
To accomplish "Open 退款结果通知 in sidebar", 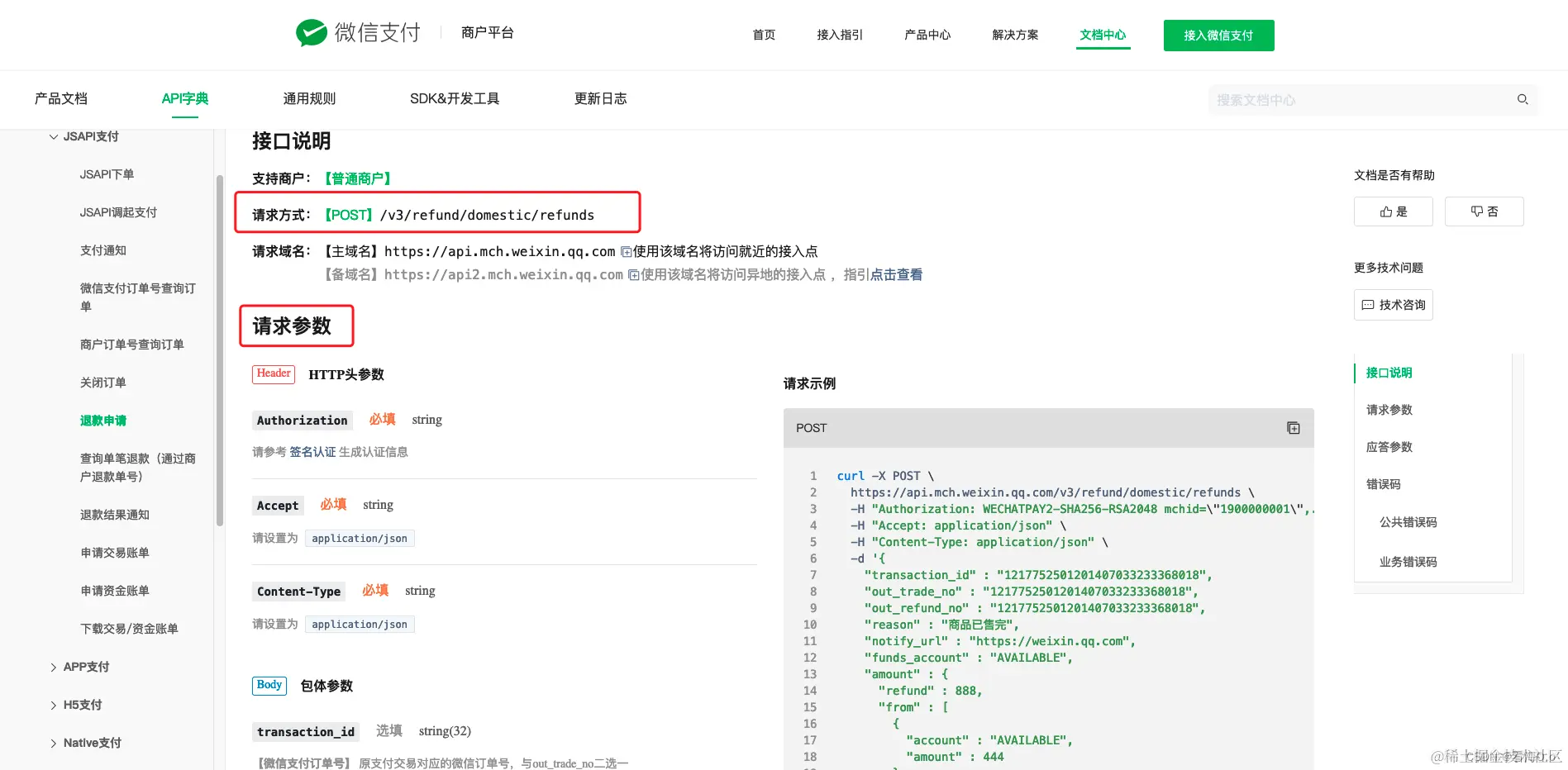I will 115,515.
